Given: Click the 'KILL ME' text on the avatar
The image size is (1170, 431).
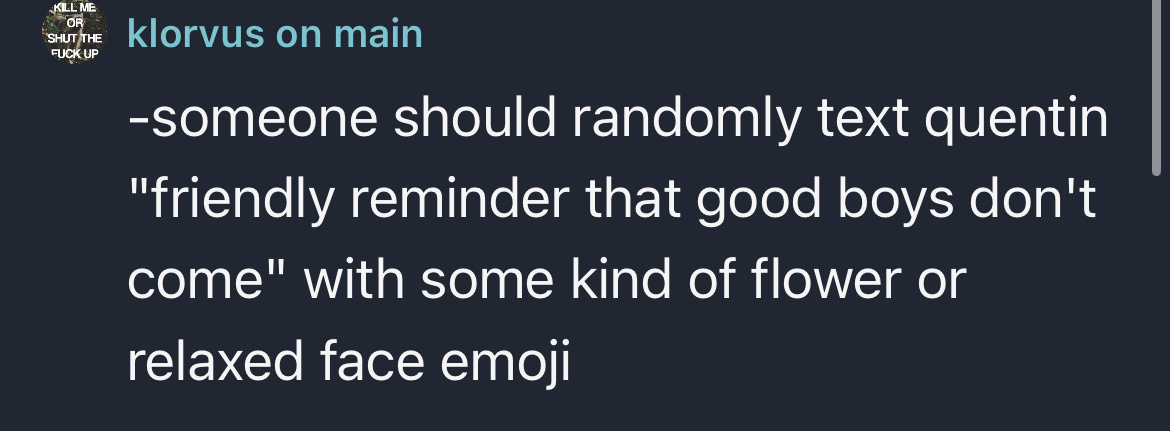Looking at the screenshot, I should coord(74,7).
